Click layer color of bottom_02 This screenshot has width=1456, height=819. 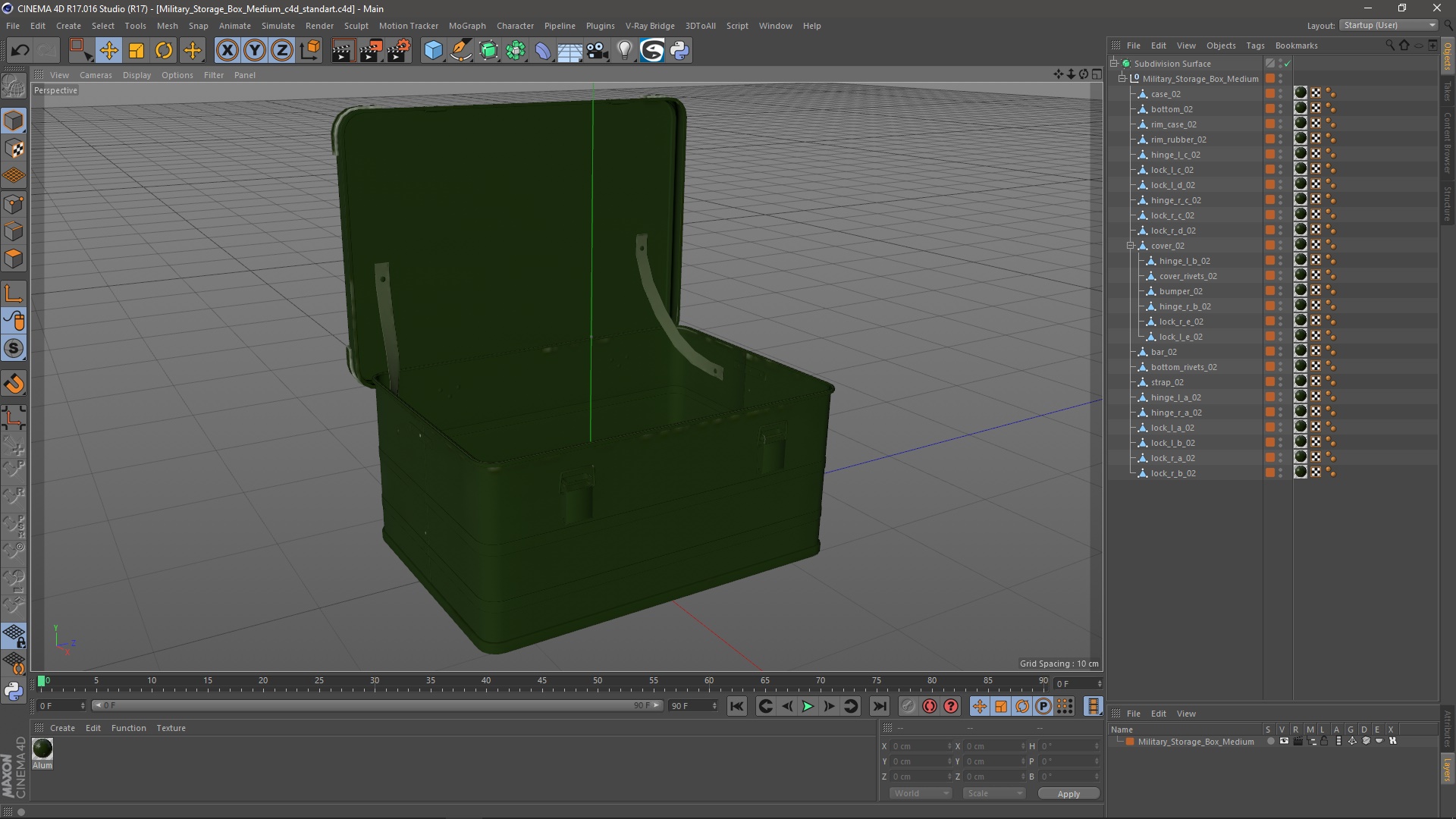[x=1270, y=109]
